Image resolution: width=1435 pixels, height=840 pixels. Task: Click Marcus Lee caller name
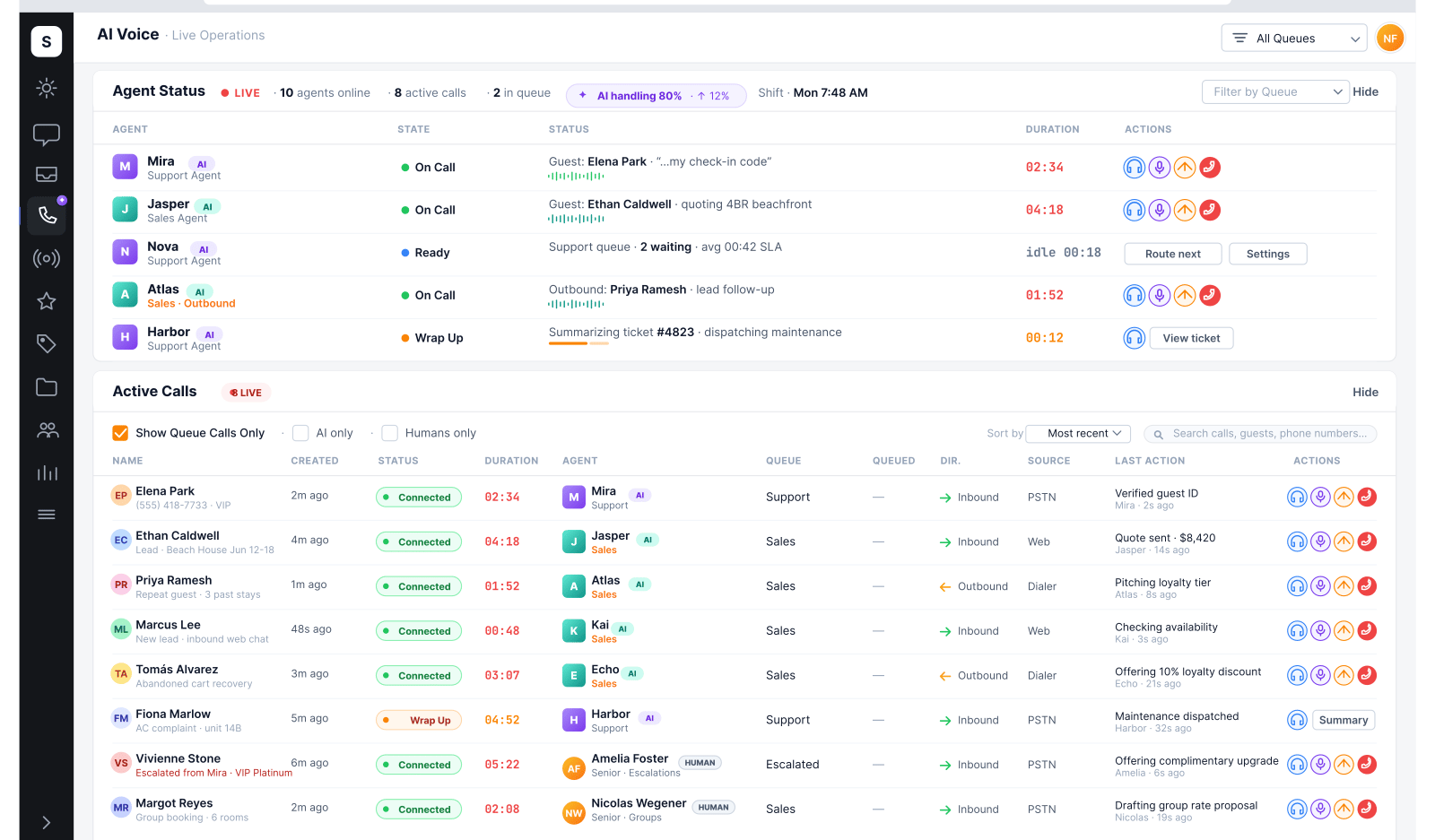click(x=168, y=625)
